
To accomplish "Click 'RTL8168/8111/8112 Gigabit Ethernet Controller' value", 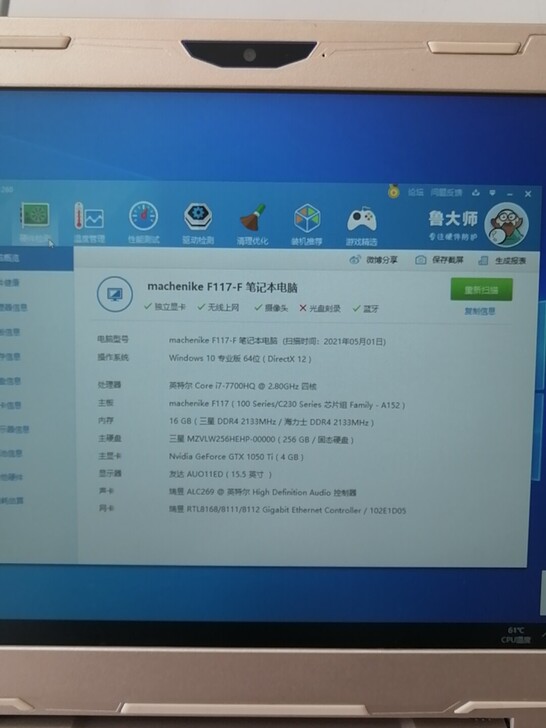I will pyautogui.click(x=287, y=510).
